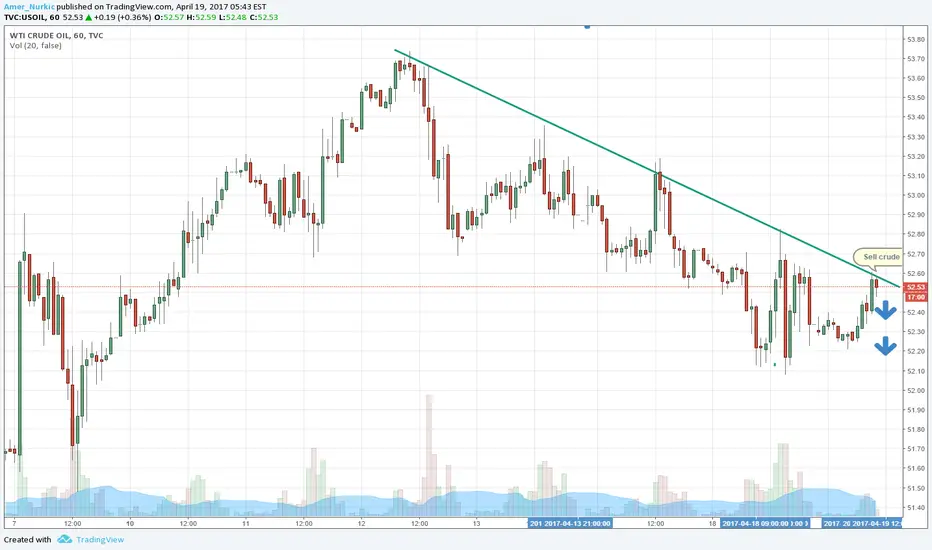Click the L:52.48 low value
Viewport: 932px width, 550px height.
click(233, 17)
